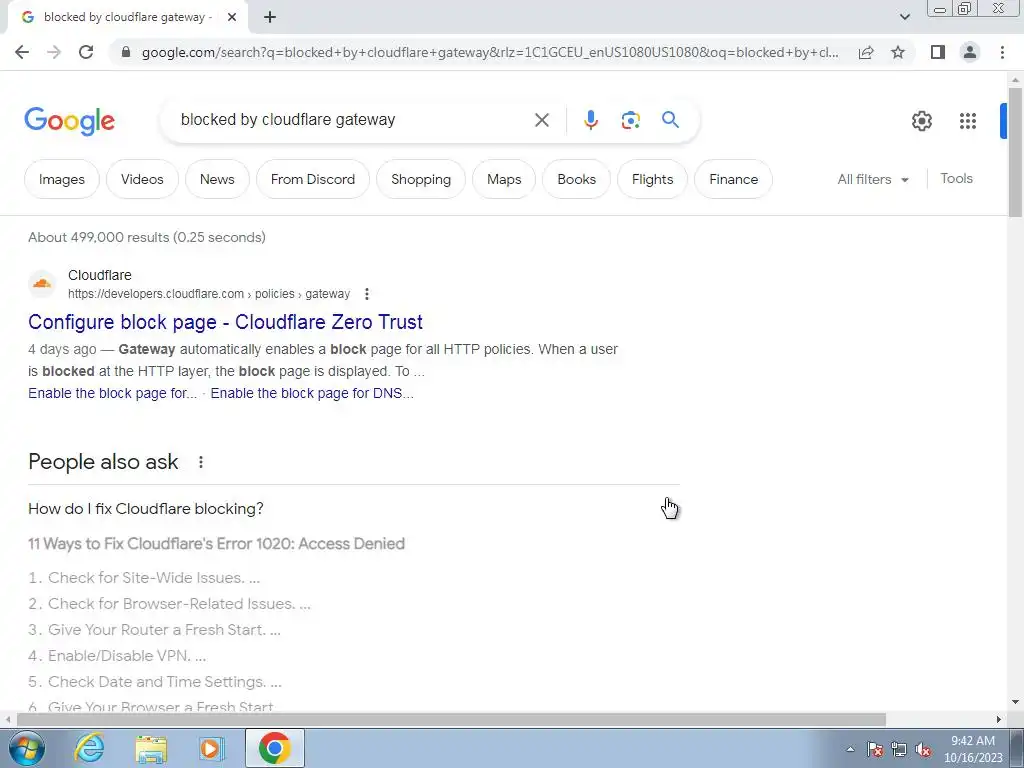This screenshot has height=768, width=1024.
Task: Open the Google apps grid
Action: point(968,121)
